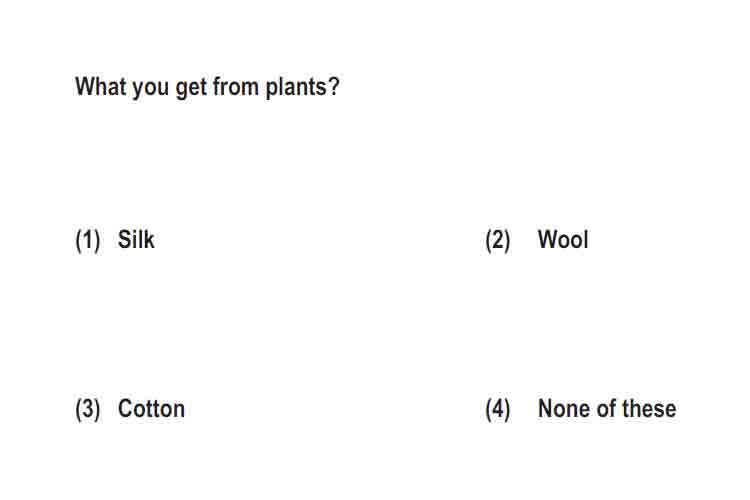Viewport: 750px width, 500px height.
Task: Click the capital C in Cotton
Action: pos(124,409)
